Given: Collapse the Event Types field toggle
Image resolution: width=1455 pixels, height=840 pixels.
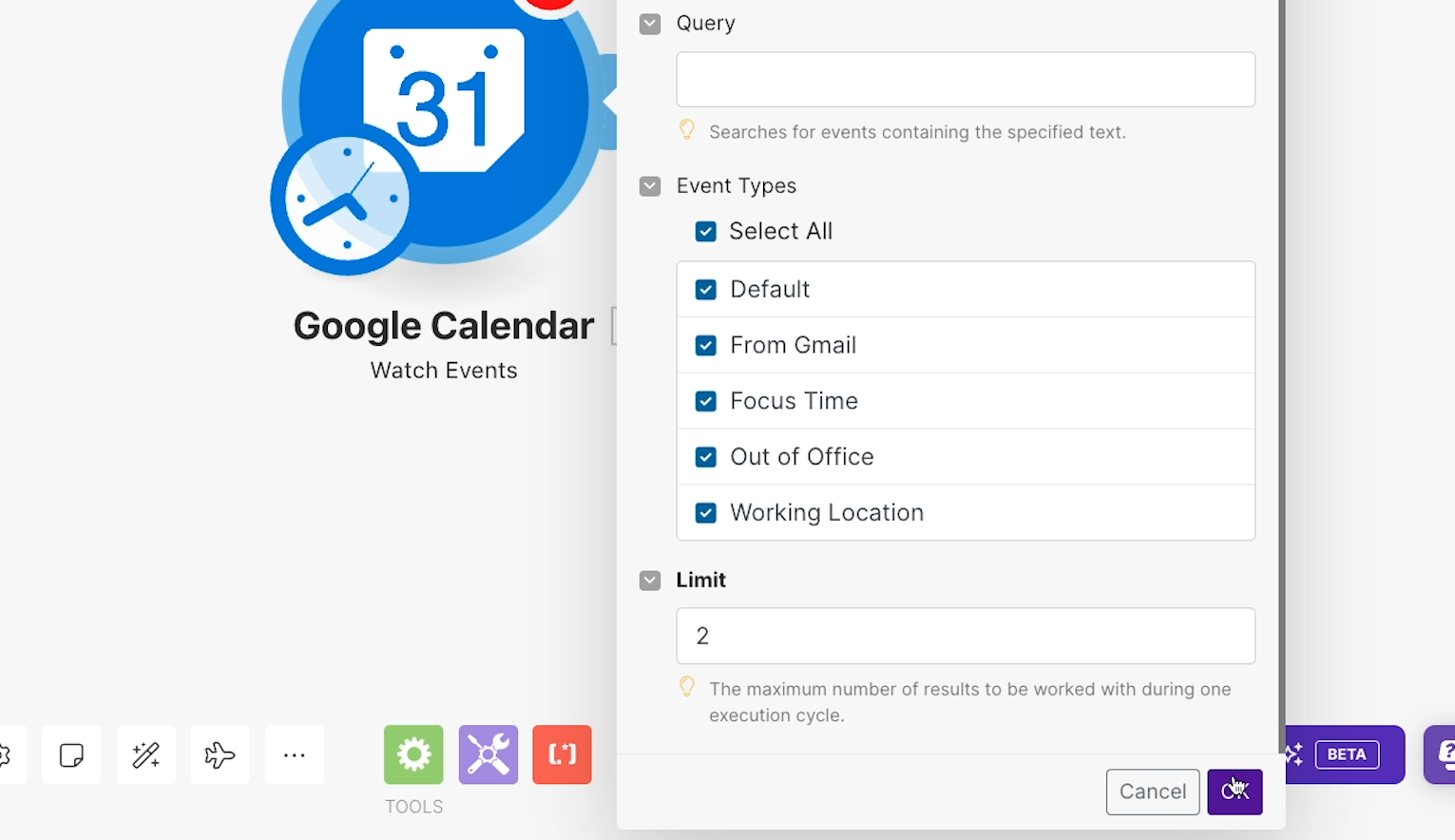Looking at the screenshot, I should tap(650, 186).
